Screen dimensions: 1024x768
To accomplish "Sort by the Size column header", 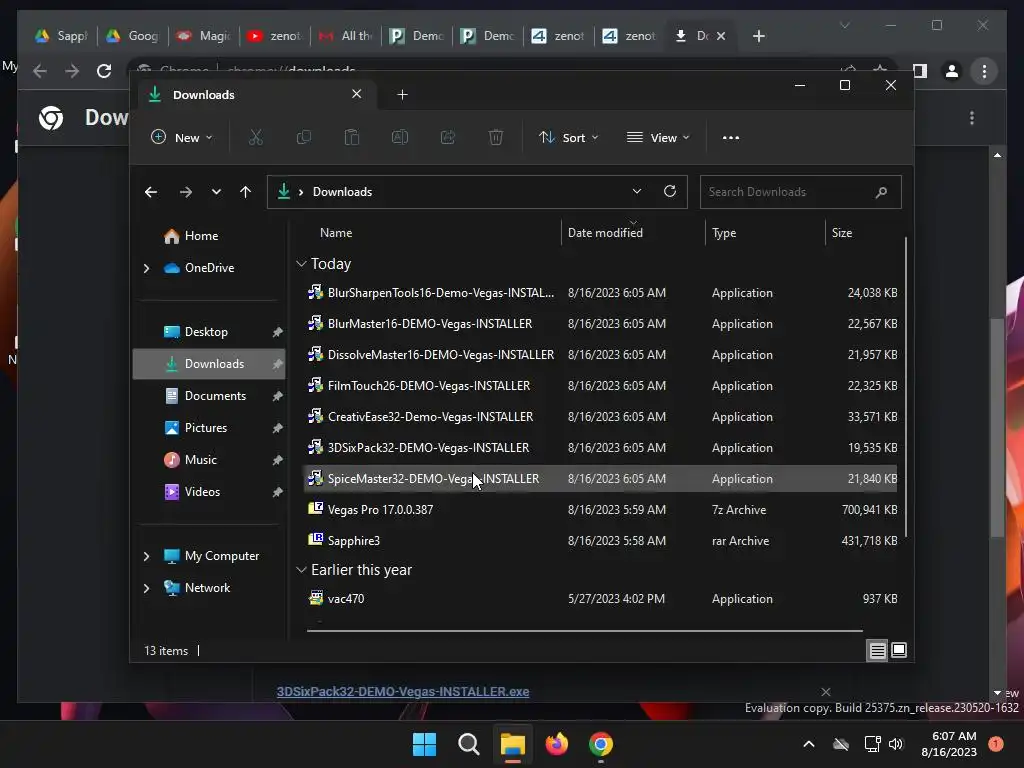I will 864,232.
